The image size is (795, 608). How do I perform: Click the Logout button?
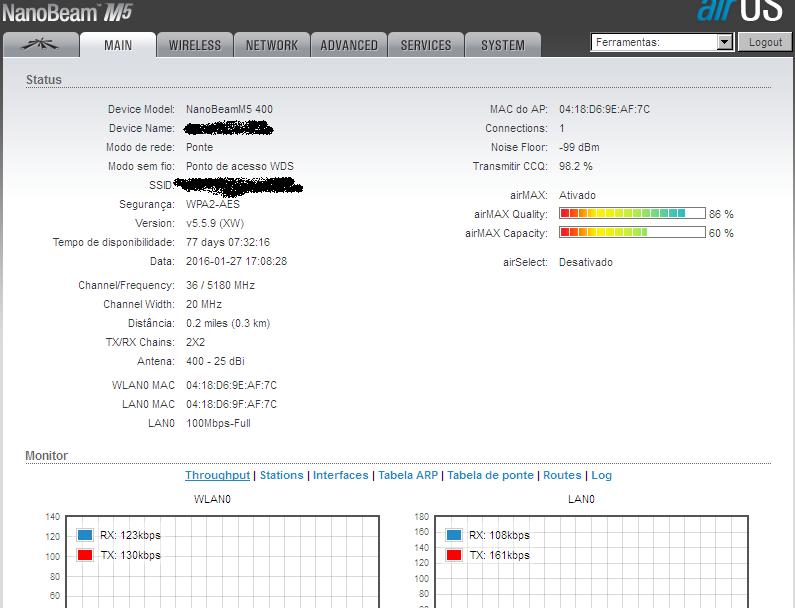[765, 42]
